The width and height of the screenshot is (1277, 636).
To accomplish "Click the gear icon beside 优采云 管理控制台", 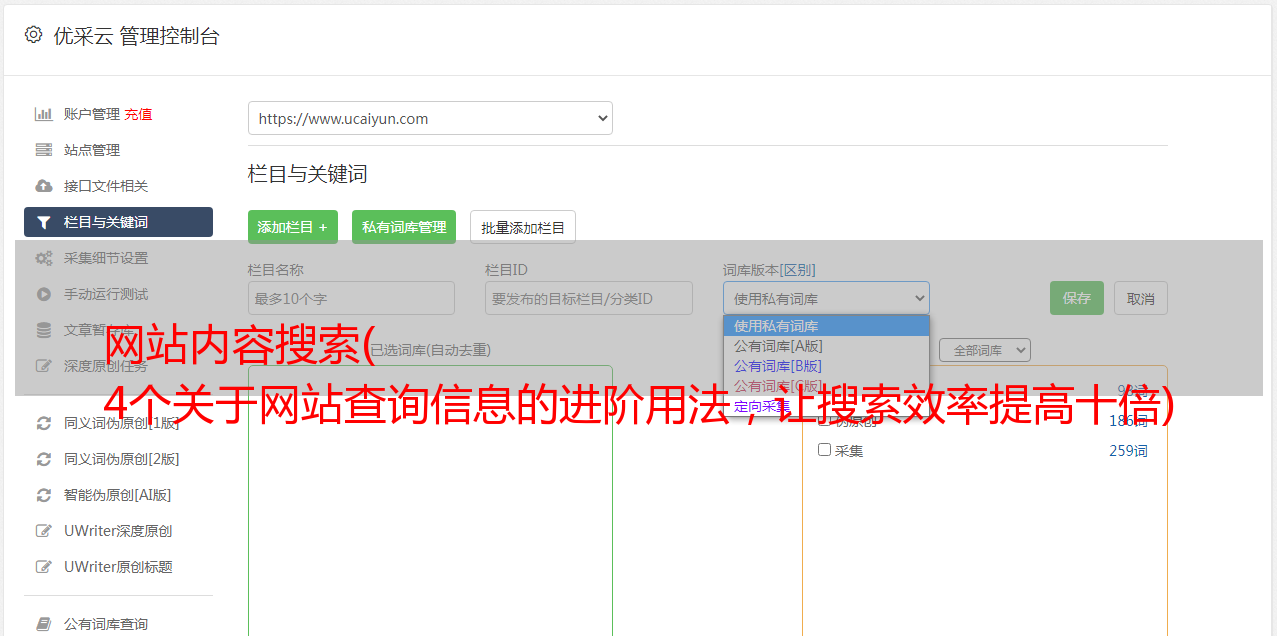I will [33, 35].
